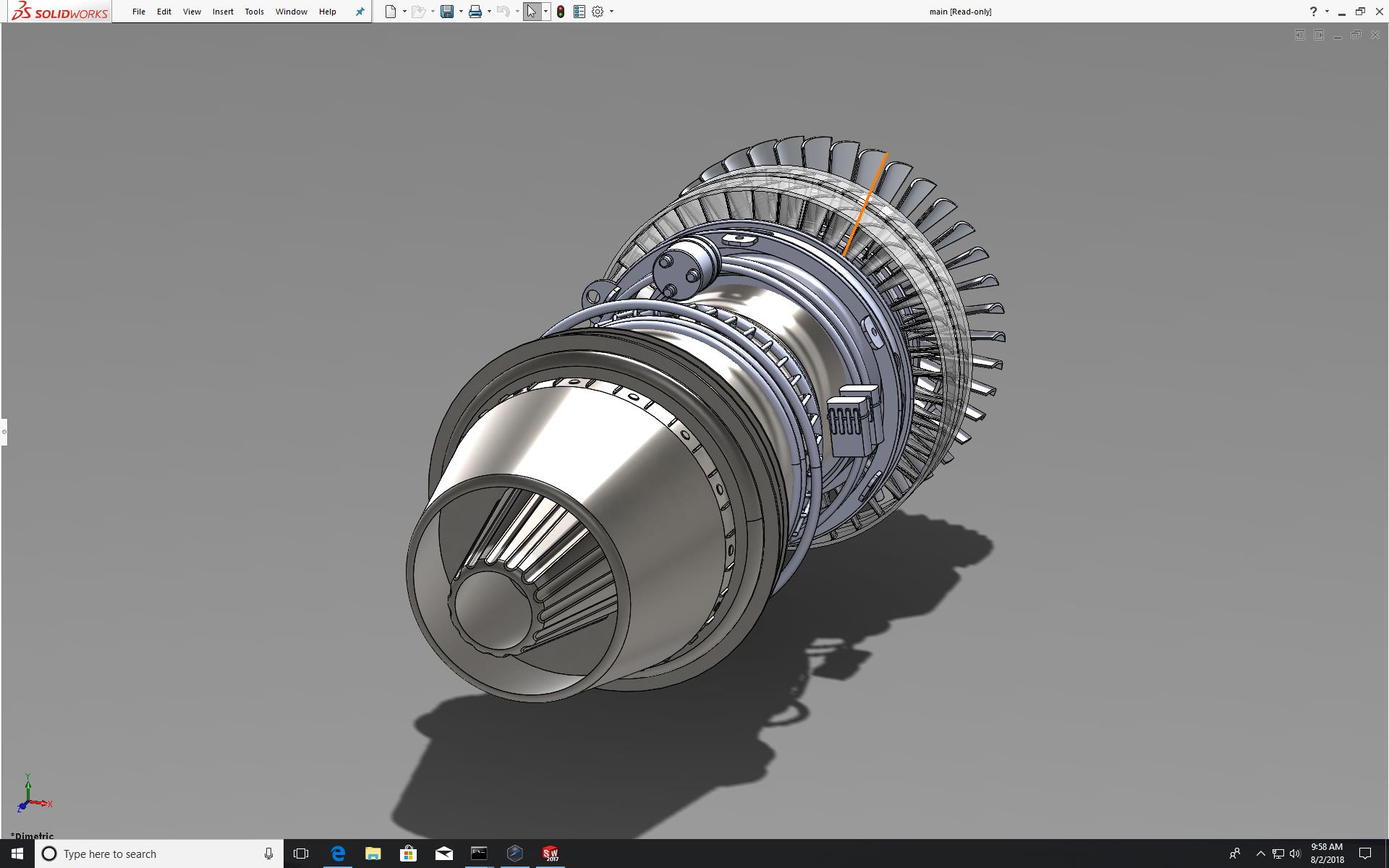
Task: Click the Select cursor tool
Action: click(x=532, y=12)
